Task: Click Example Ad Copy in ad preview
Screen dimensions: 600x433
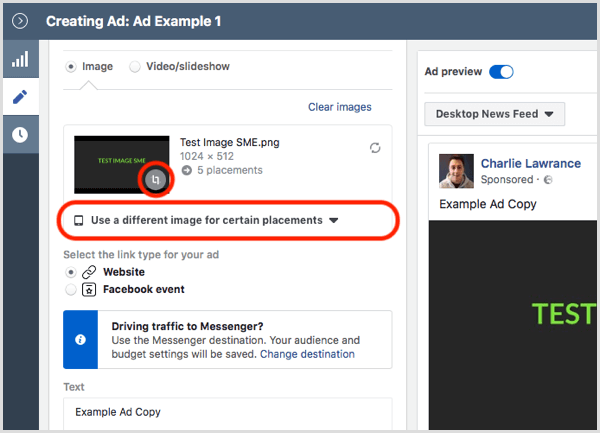Action: pos(488,204)
